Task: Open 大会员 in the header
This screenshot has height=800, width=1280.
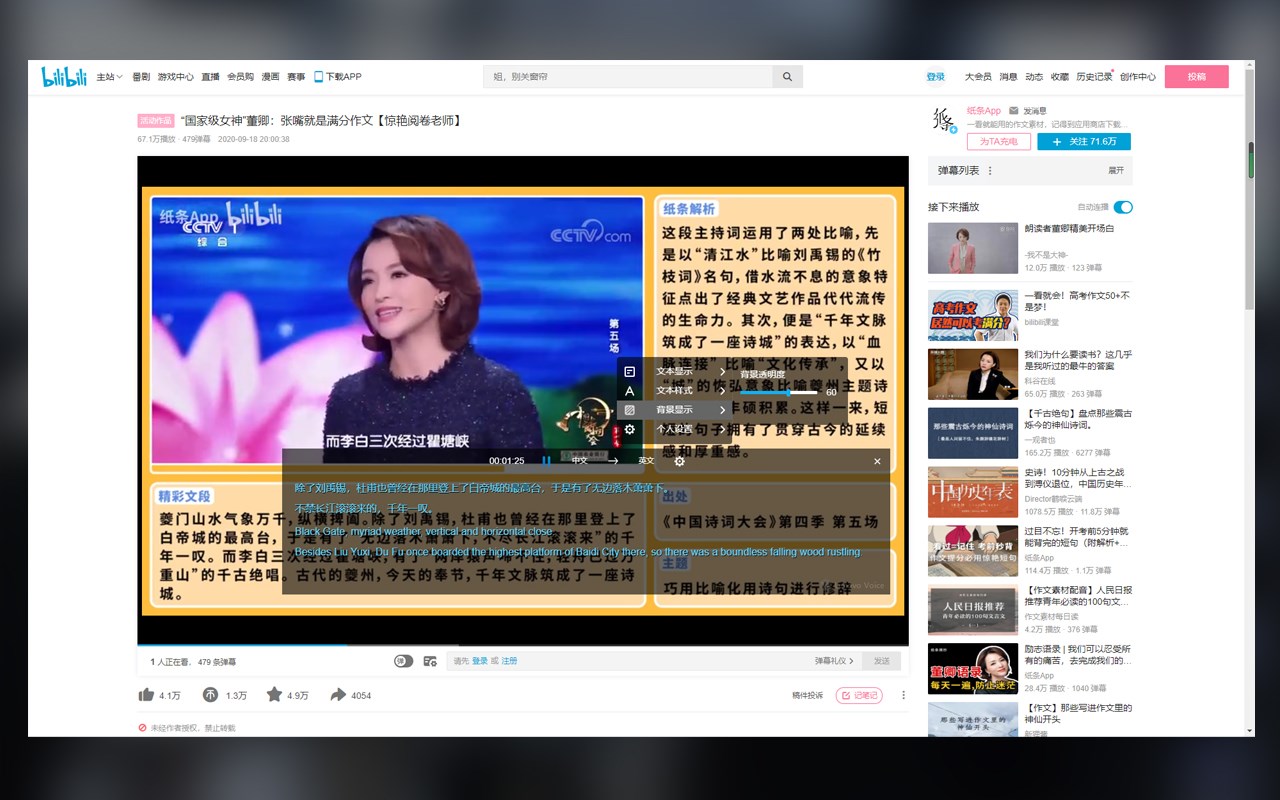Action: (x=978, y=77)
